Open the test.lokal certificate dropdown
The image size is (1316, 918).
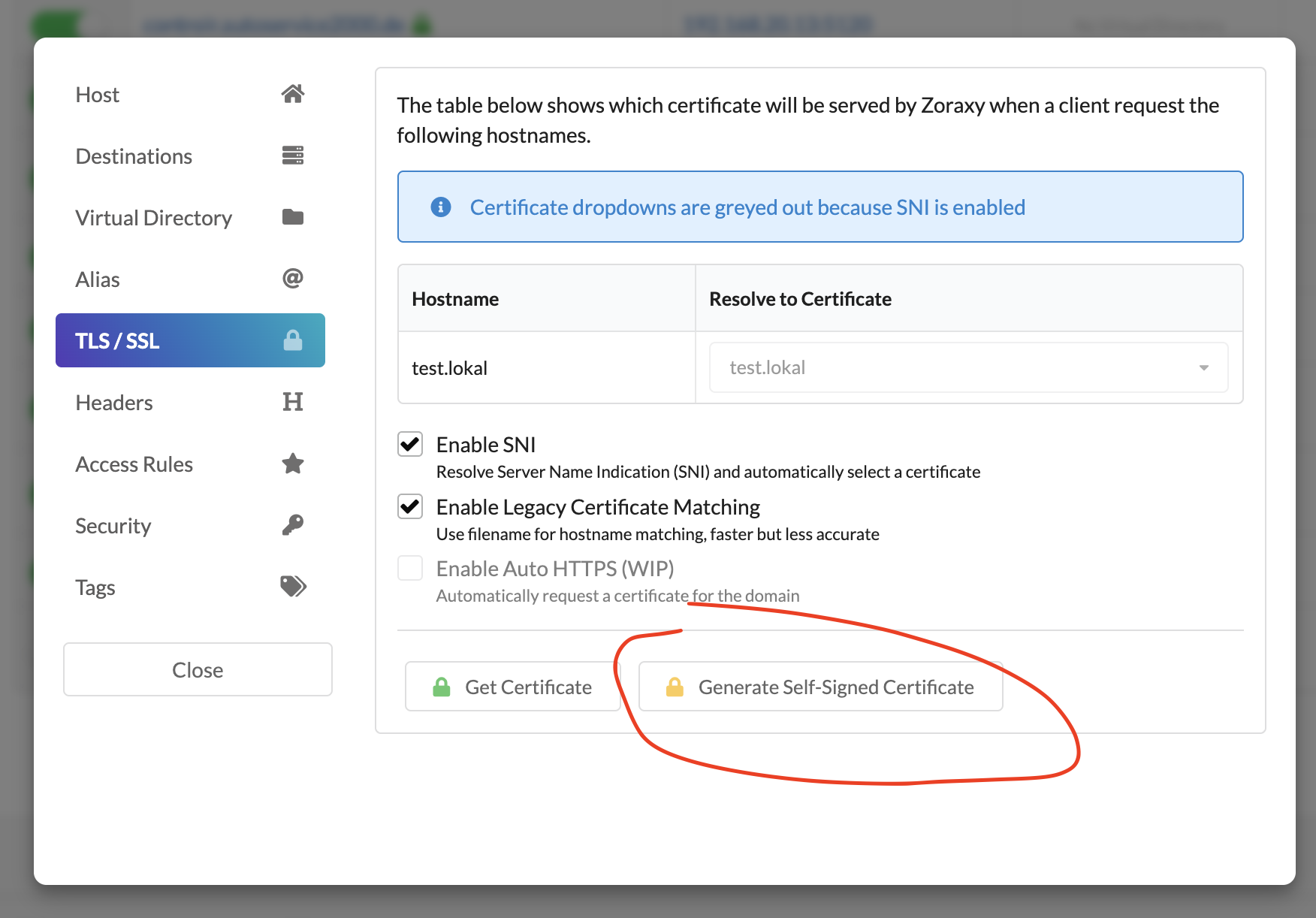[x=969, y=367]
